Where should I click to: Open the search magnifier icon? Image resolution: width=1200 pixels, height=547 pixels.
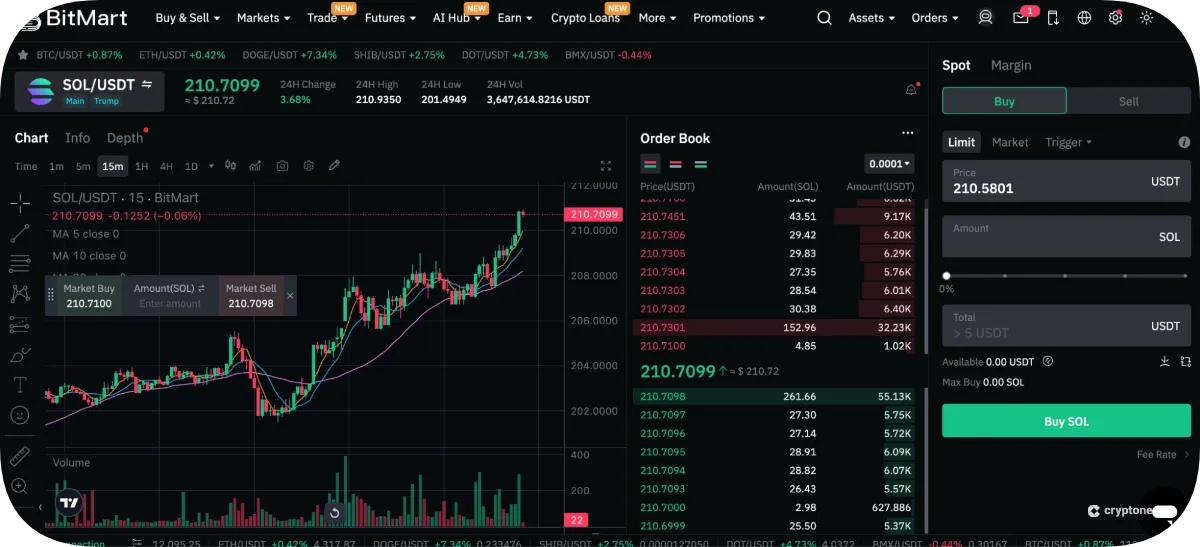(824, 18)
